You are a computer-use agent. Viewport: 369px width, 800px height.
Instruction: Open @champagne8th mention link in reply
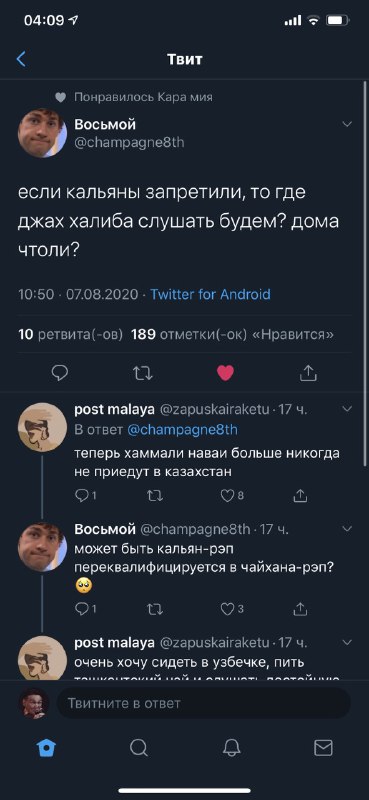click(x=182, y=430)
